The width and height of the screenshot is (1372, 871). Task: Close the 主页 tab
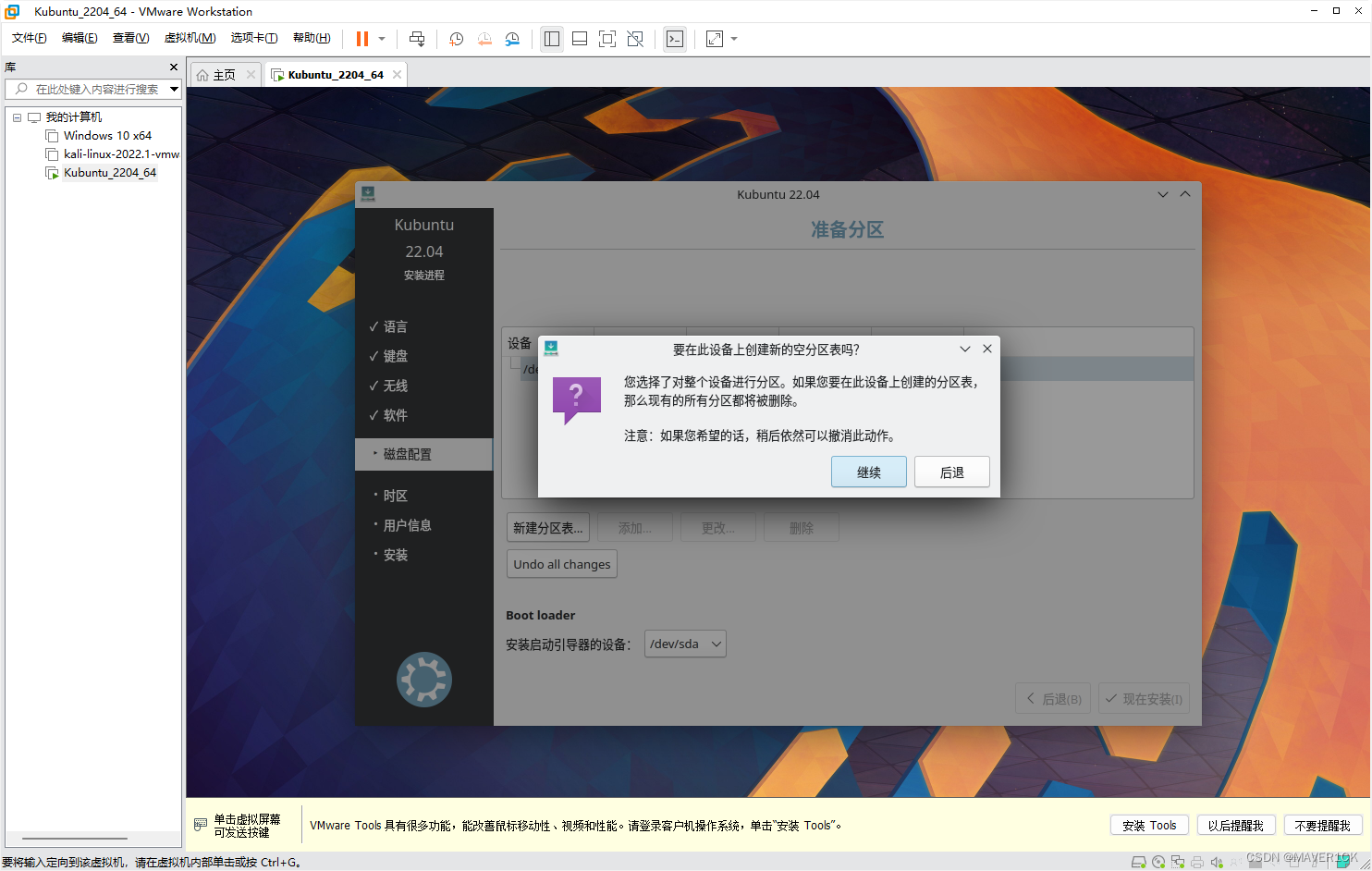click(251, 75)
